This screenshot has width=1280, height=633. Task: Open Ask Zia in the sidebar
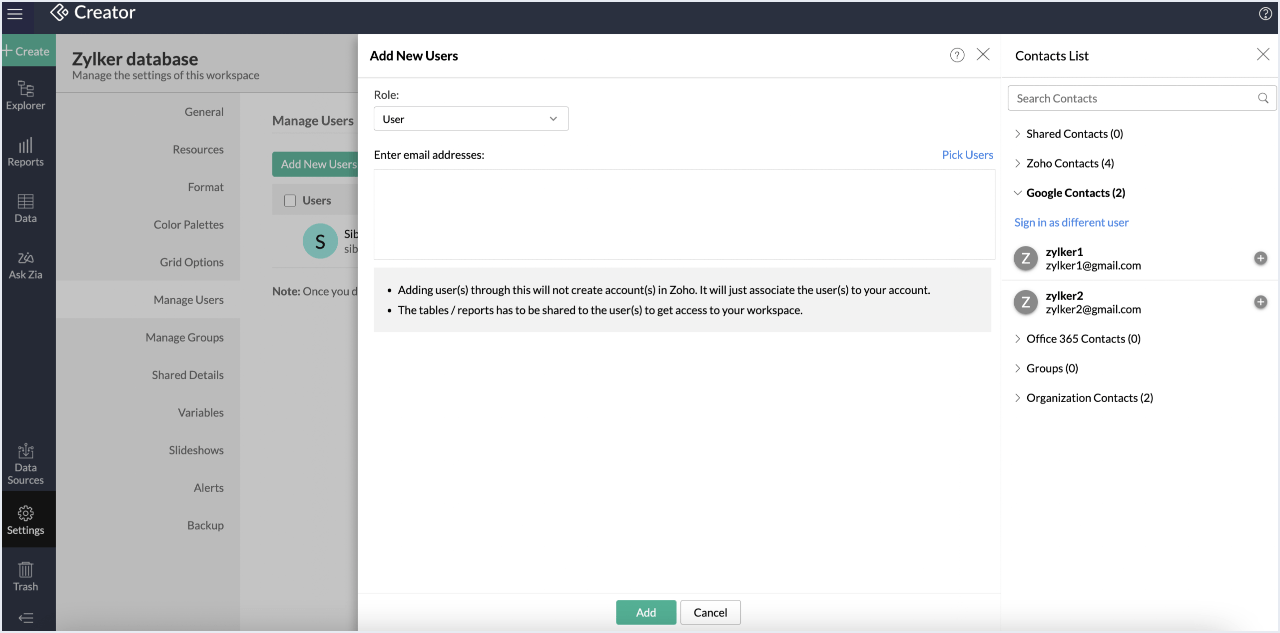pos(26,264)
